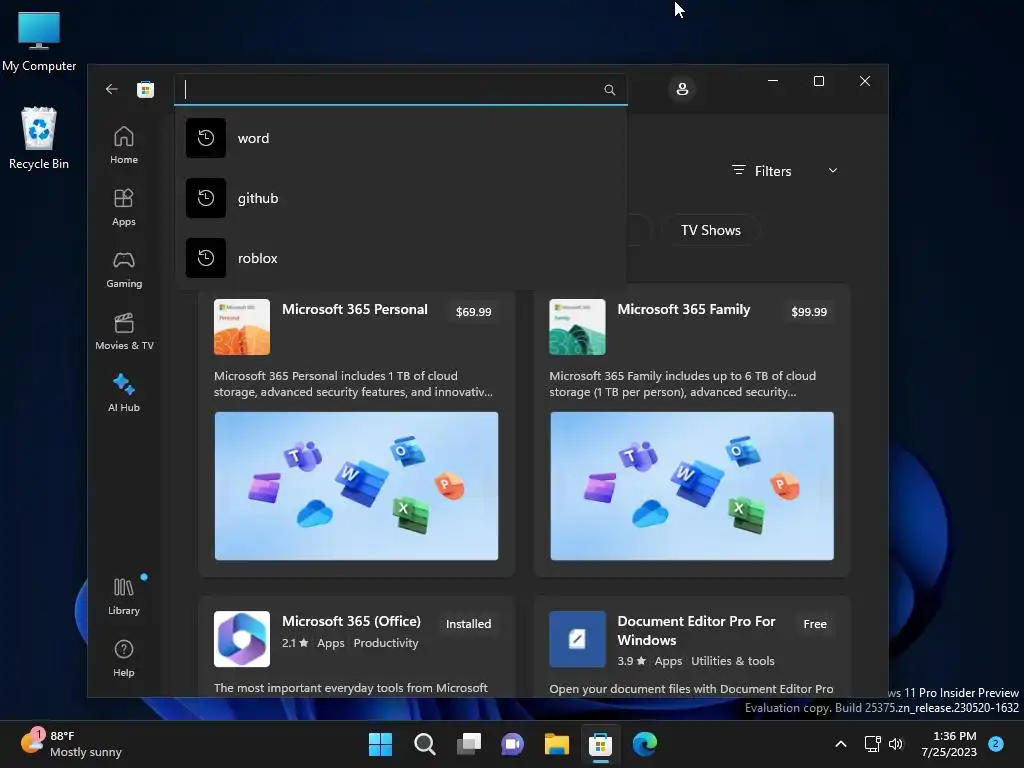Open network status tray icon
1024x768 pixels.
(872, 744)
